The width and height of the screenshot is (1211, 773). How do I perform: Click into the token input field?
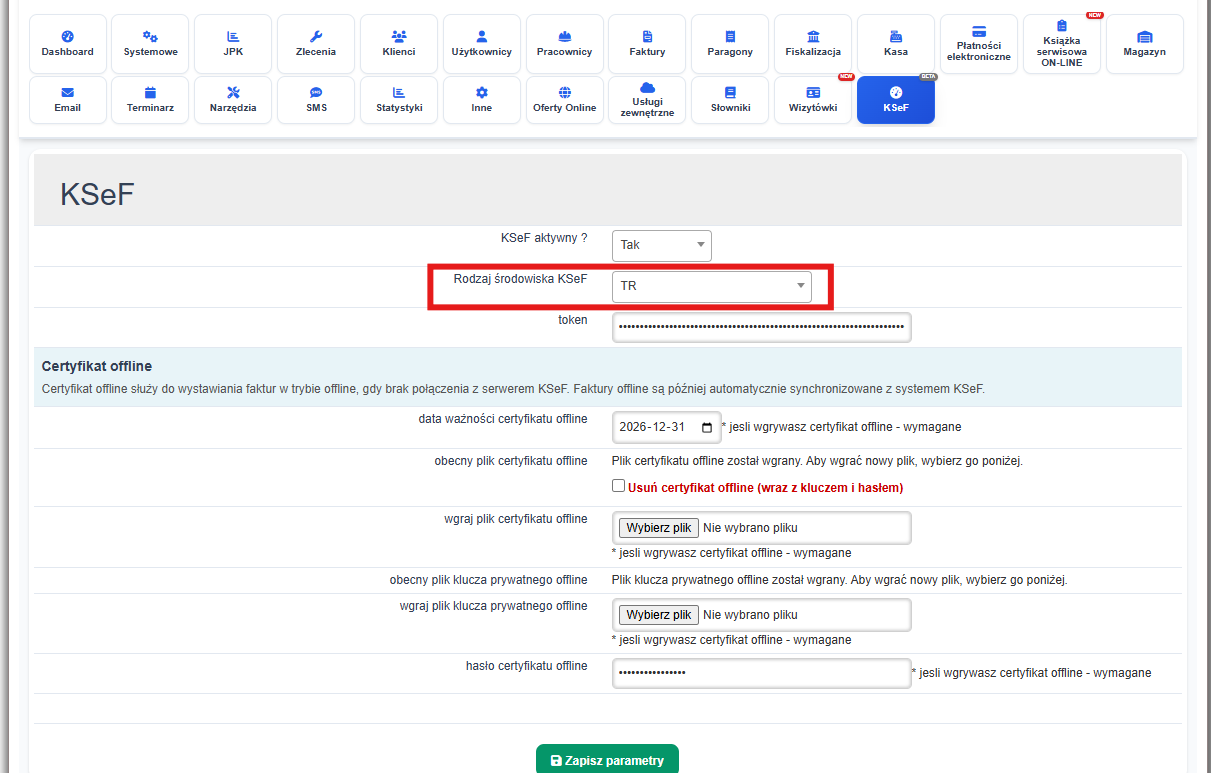(x=761, y=328)
